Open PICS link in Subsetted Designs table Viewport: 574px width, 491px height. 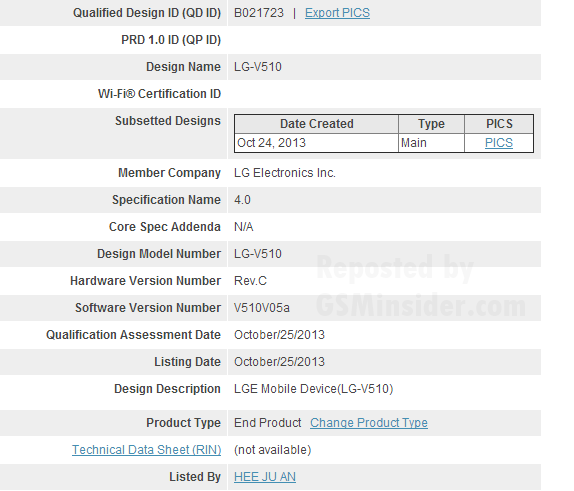click(499, 142)
